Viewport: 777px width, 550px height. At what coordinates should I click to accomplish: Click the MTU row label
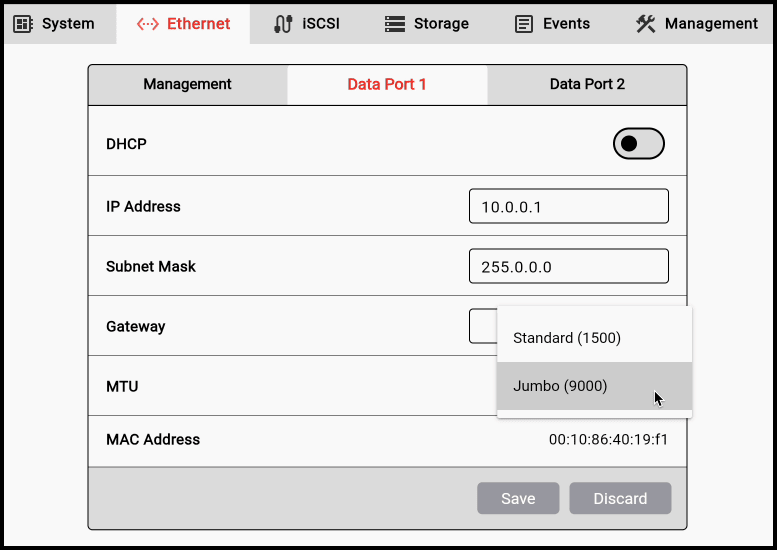point(122,386)
